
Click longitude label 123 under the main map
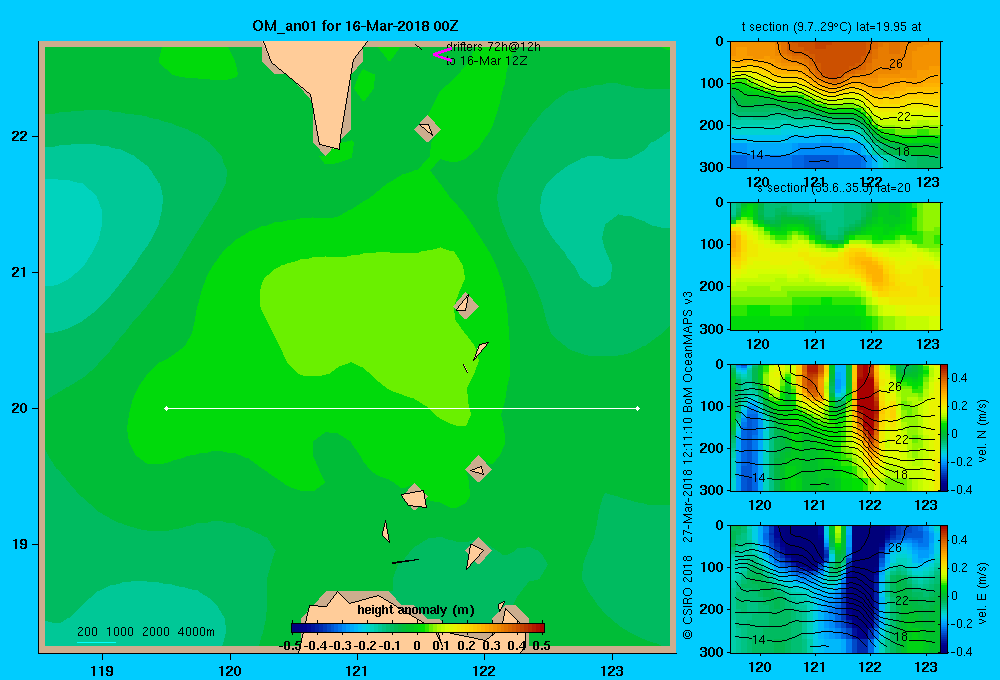point(612,670)
